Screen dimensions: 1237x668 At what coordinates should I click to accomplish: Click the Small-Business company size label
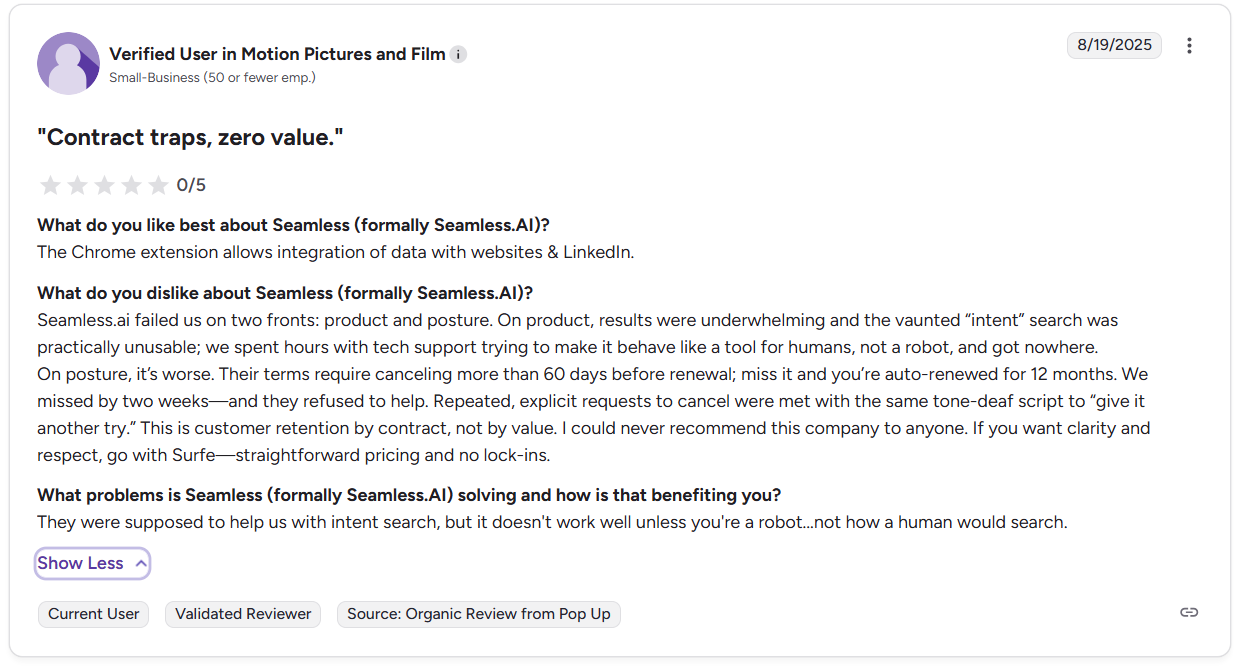pos(212,77)
